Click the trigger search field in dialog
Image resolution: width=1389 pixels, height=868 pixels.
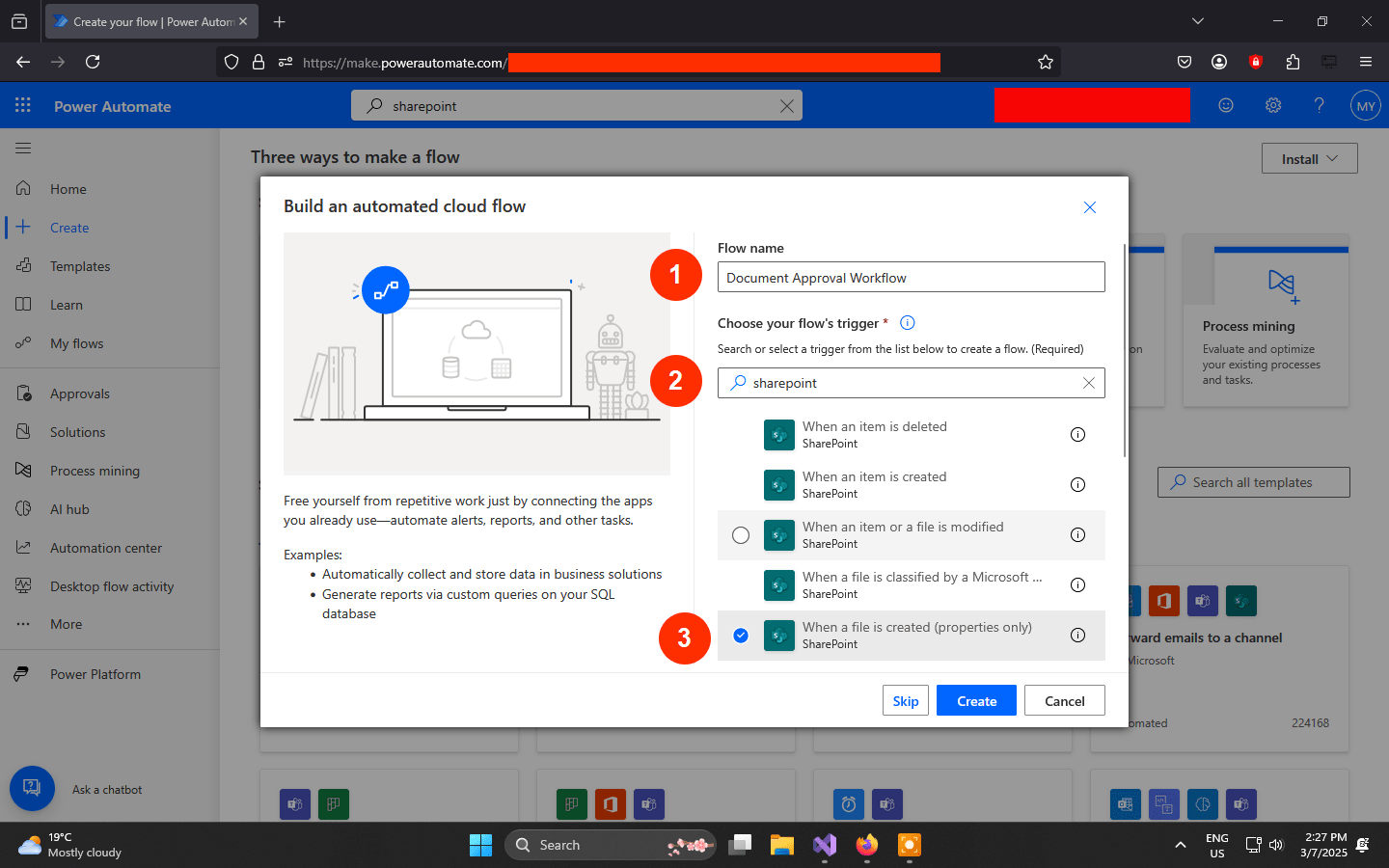[x=912, y=383]
